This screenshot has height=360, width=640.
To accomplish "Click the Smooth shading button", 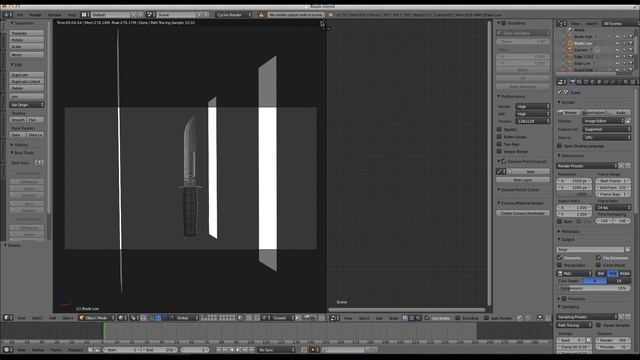I will 18,120.
